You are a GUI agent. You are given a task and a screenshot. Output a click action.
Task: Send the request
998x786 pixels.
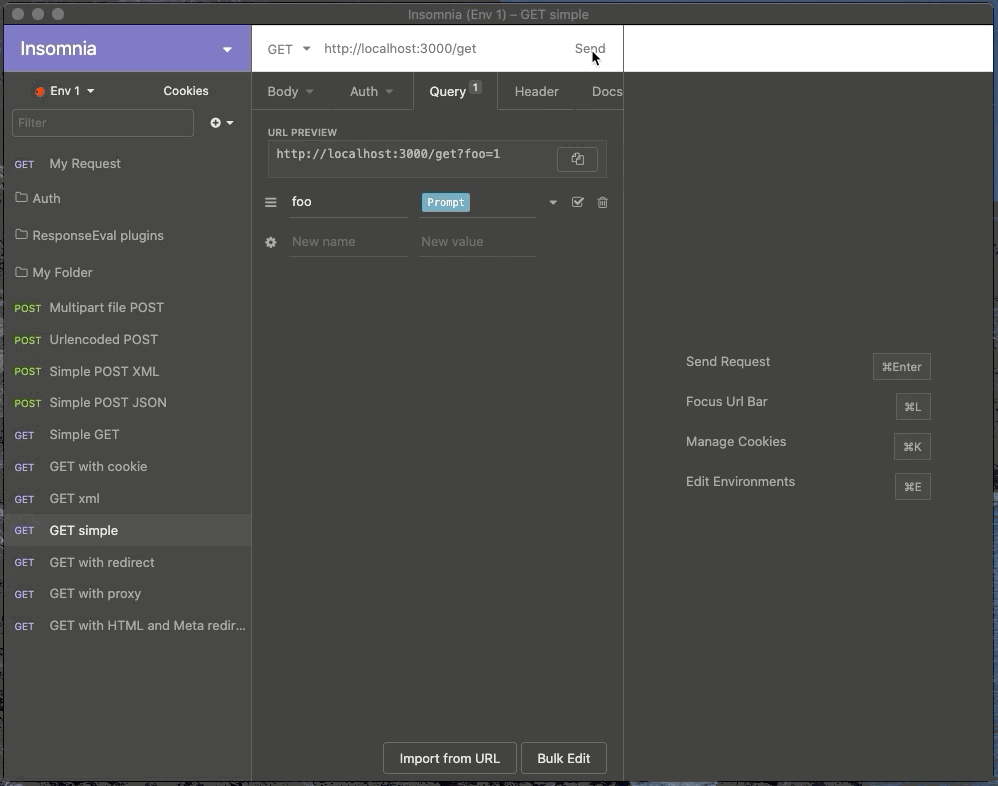coord(589,48)
